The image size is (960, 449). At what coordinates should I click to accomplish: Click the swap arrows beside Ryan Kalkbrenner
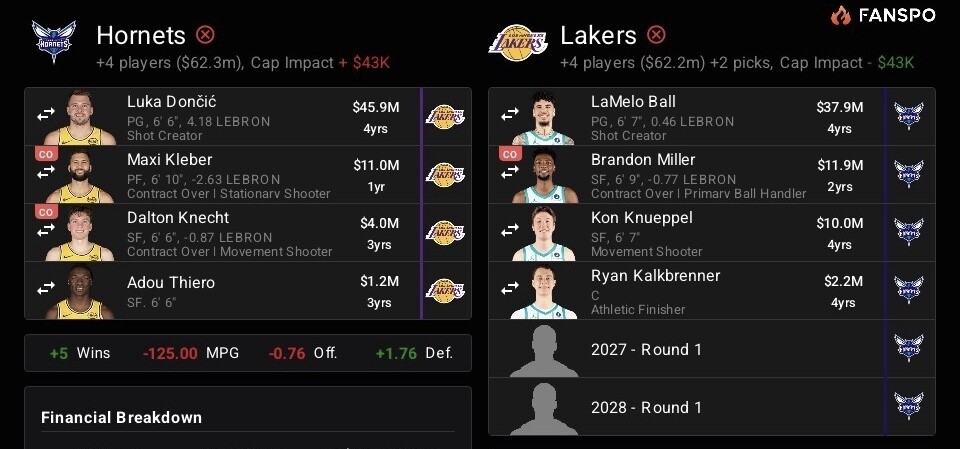pos(510,289)
